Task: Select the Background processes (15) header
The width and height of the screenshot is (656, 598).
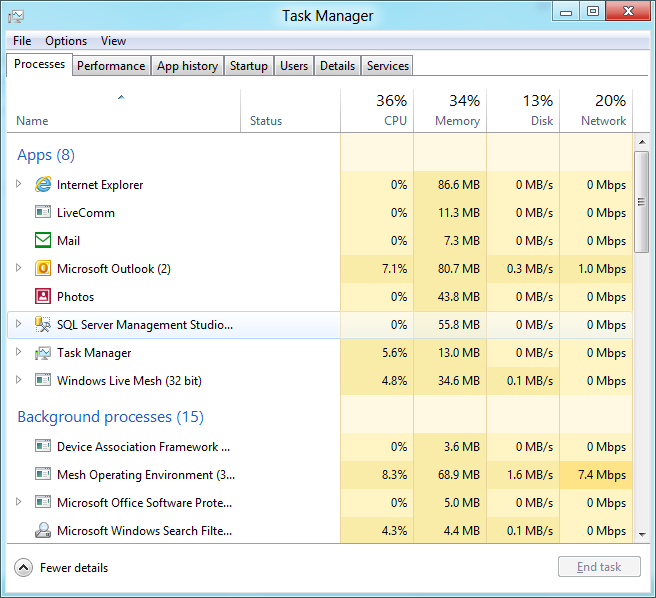Action: pyautogui.click(x=110, y=417)
